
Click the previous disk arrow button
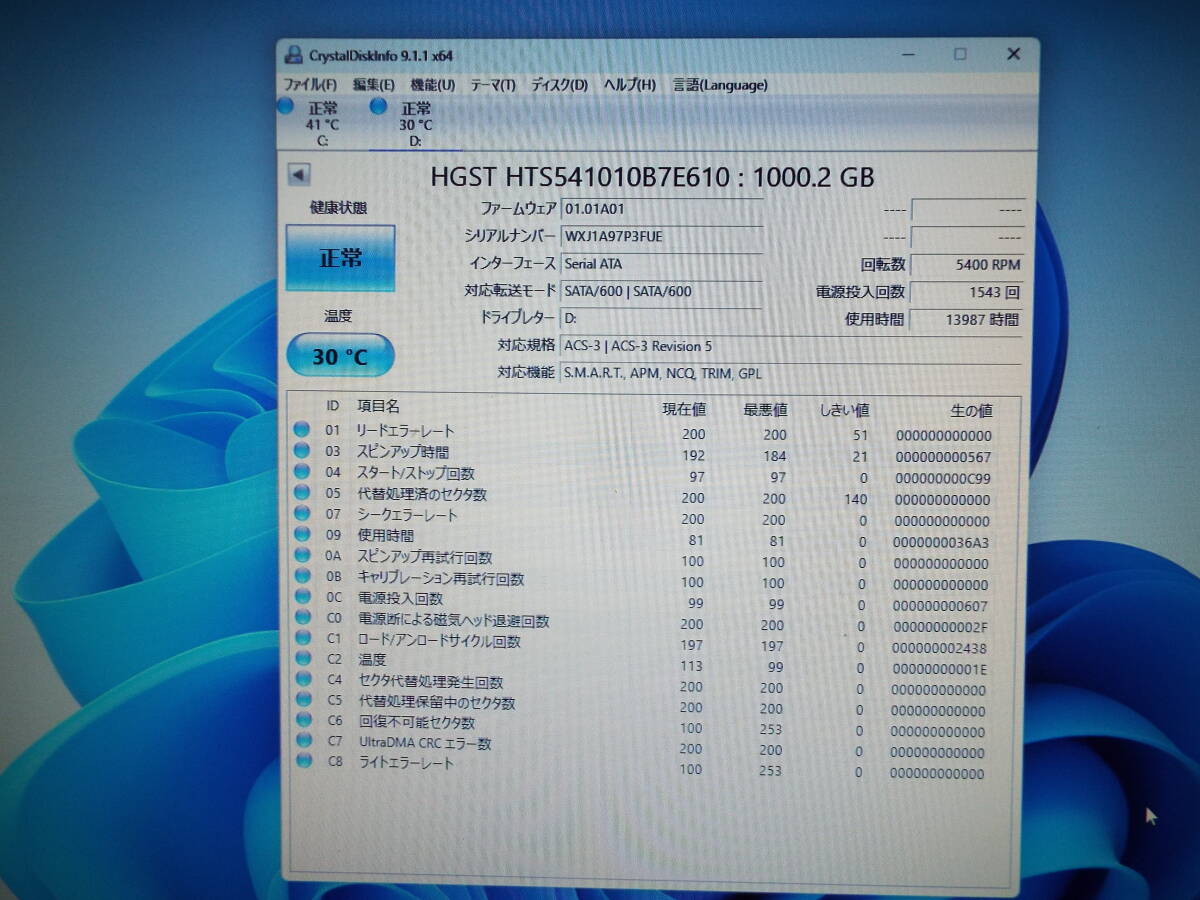click(298, 174)
